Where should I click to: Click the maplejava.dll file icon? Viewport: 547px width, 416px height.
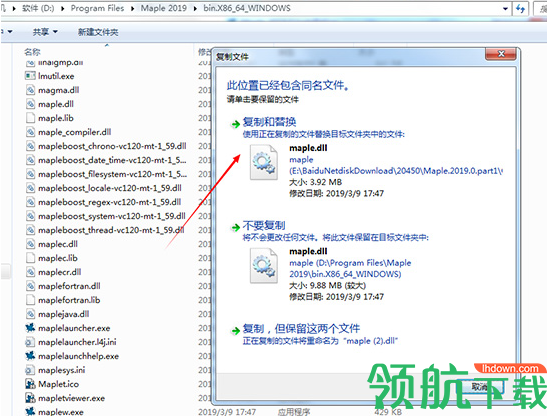pos(30,314)
